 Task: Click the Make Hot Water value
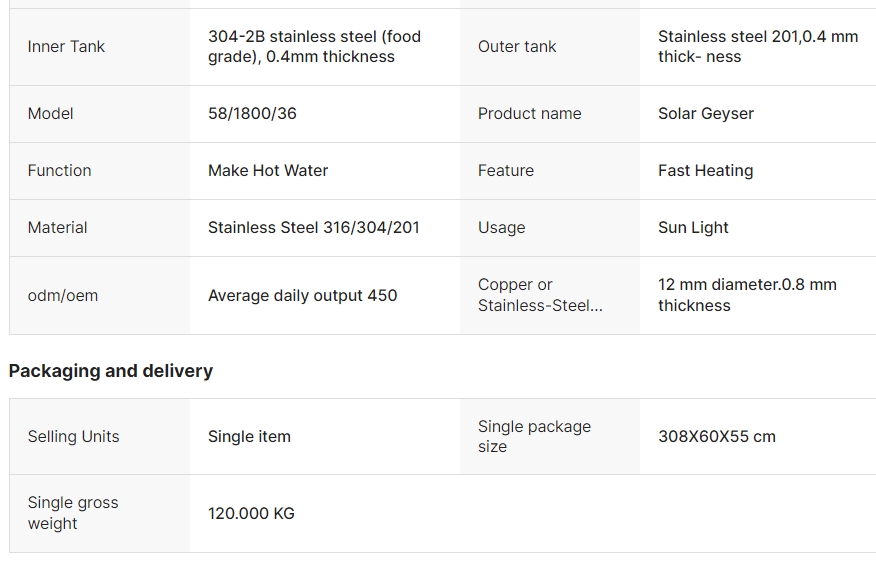[x=268, y=170]
